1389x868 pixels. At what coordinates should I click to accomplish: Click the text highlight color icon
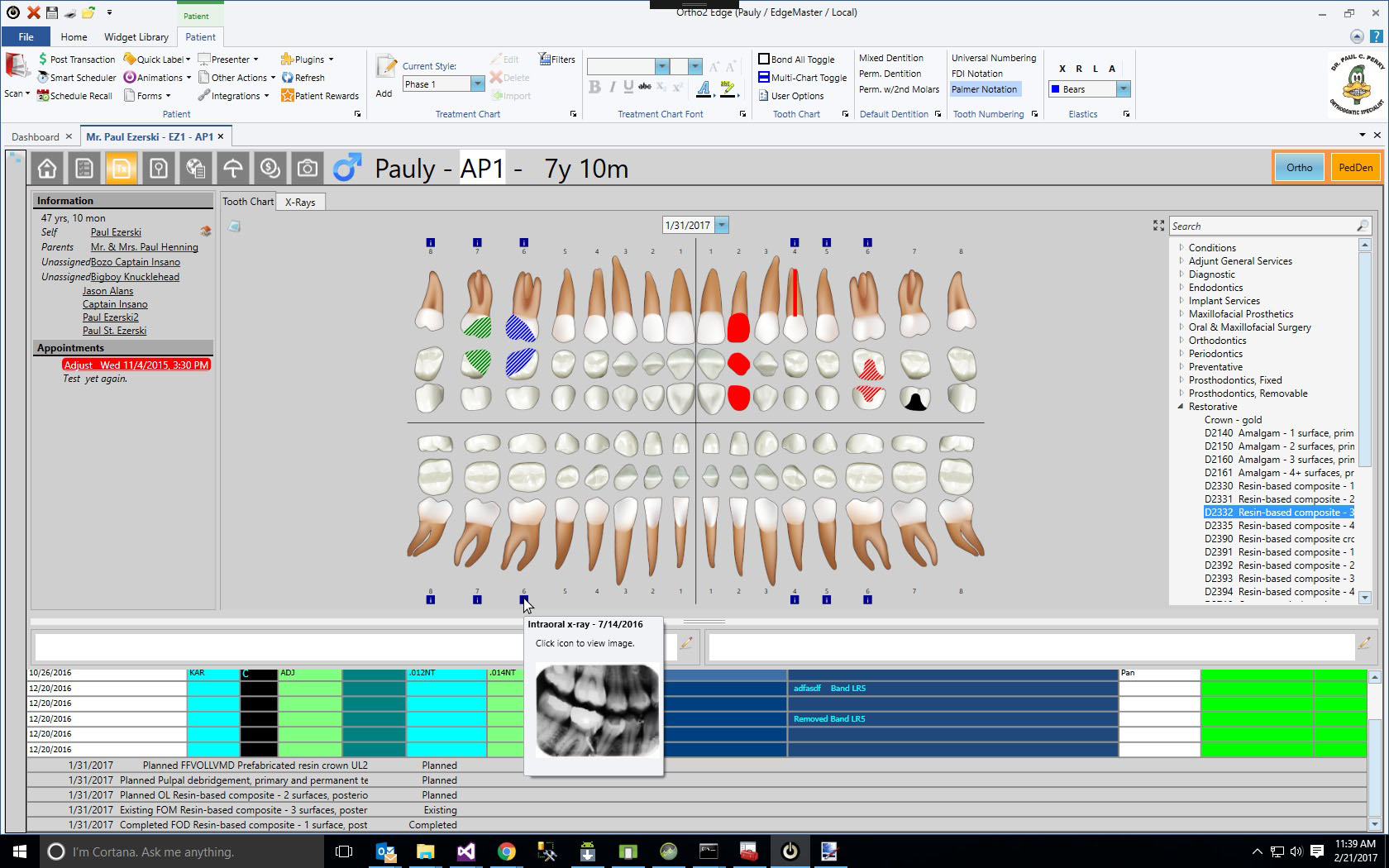[728, 88]
